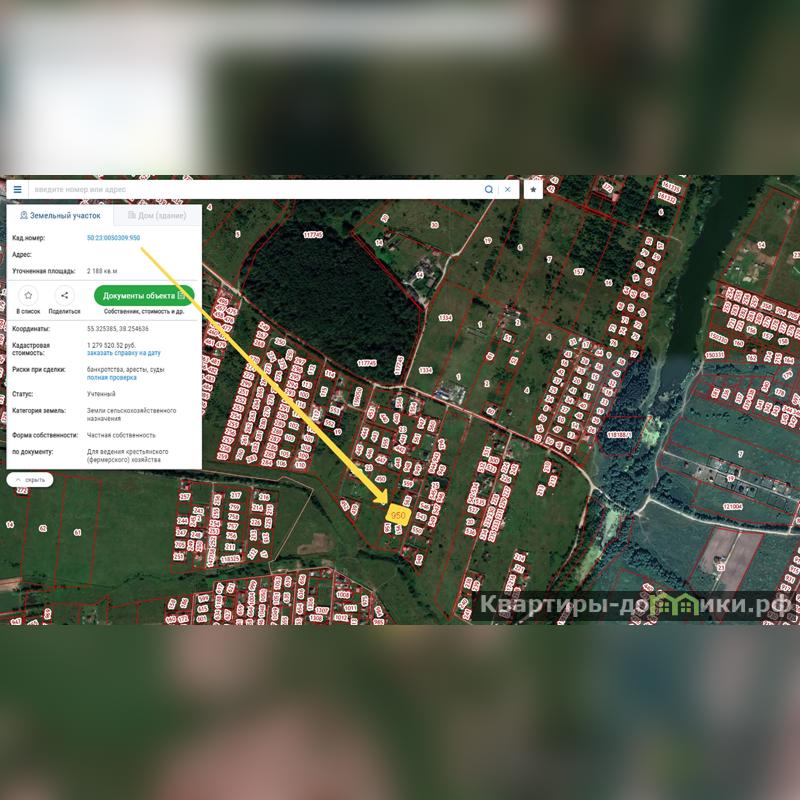Select the highlighted yellow parcel 950
Image resolution: width=800 pixels, height=800 pixels.
tap(398, 515)
